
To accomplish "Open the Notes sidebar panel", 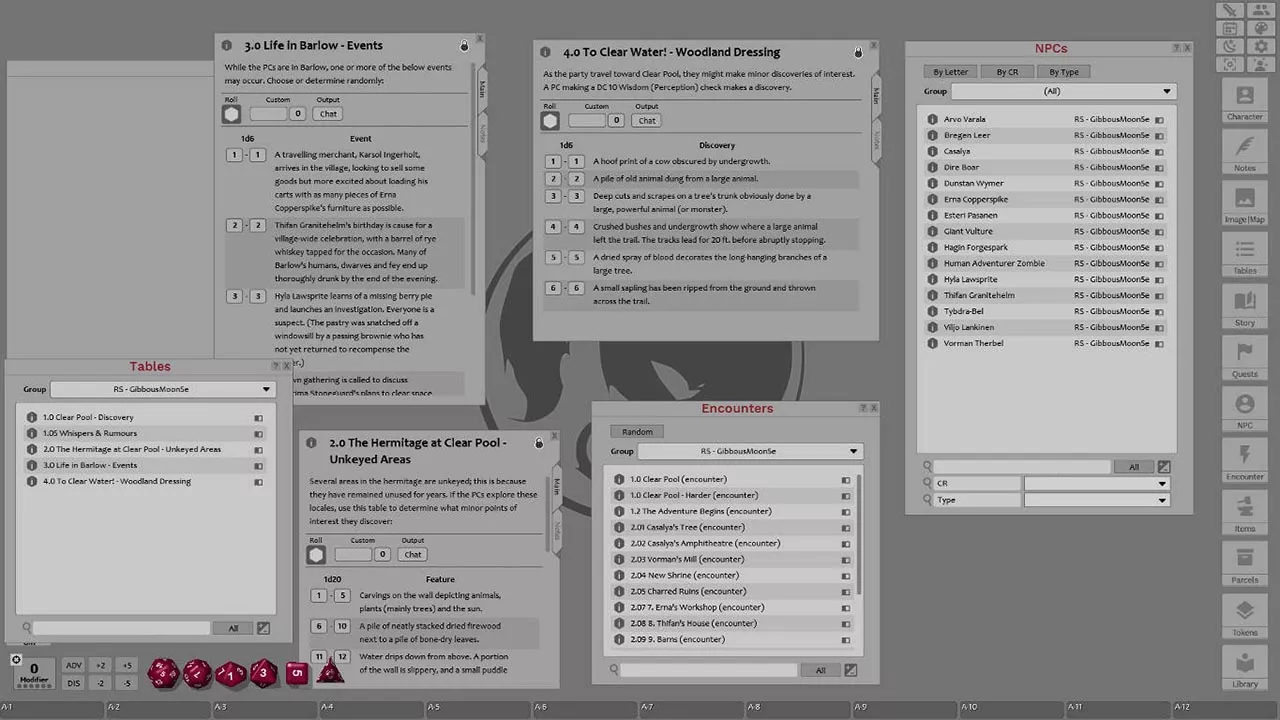I will click(1244, 153).
